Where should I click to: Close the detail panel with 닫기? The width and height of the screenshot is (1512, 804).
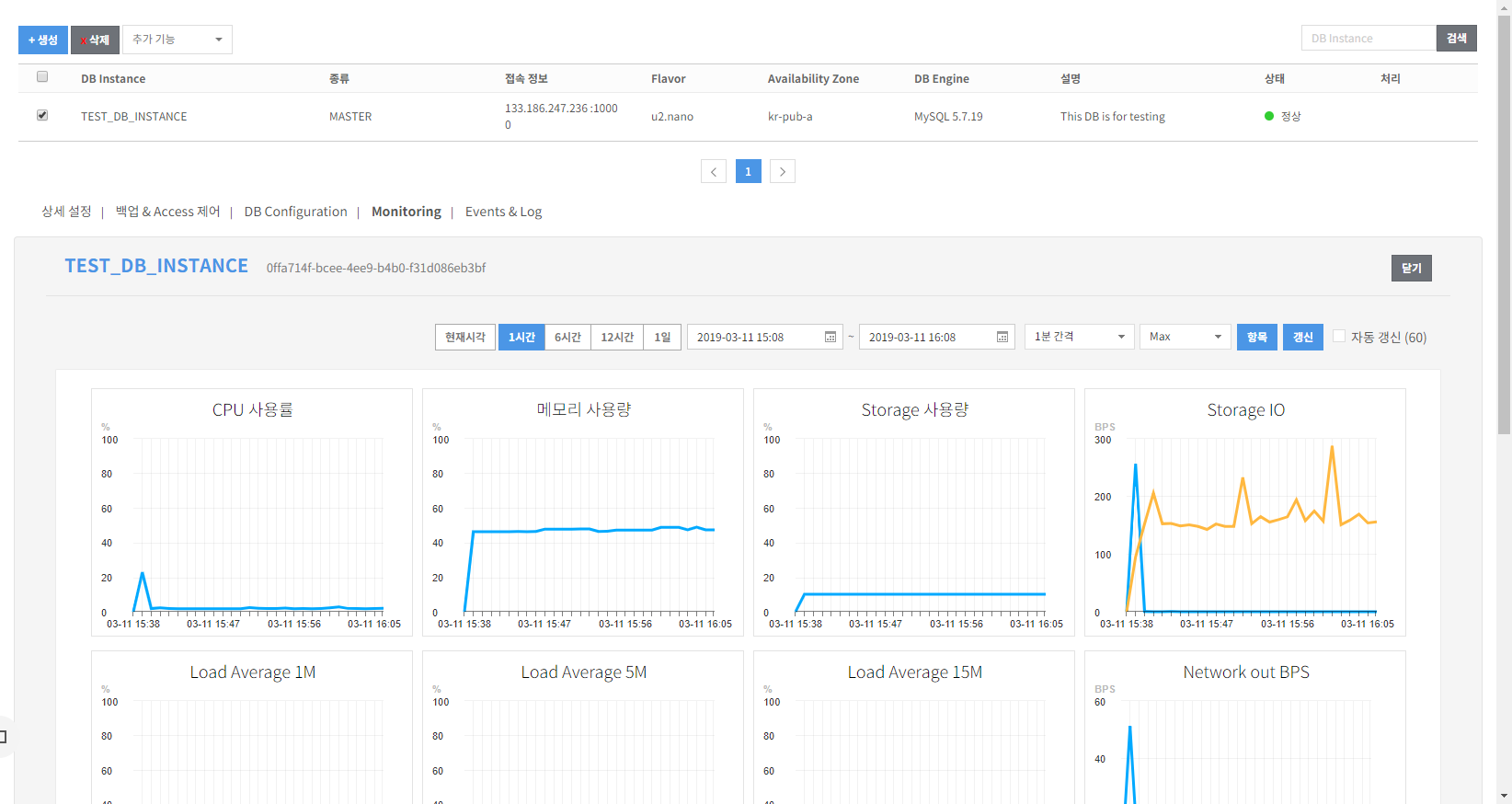pyautogui.click(x=1412, y=268)
